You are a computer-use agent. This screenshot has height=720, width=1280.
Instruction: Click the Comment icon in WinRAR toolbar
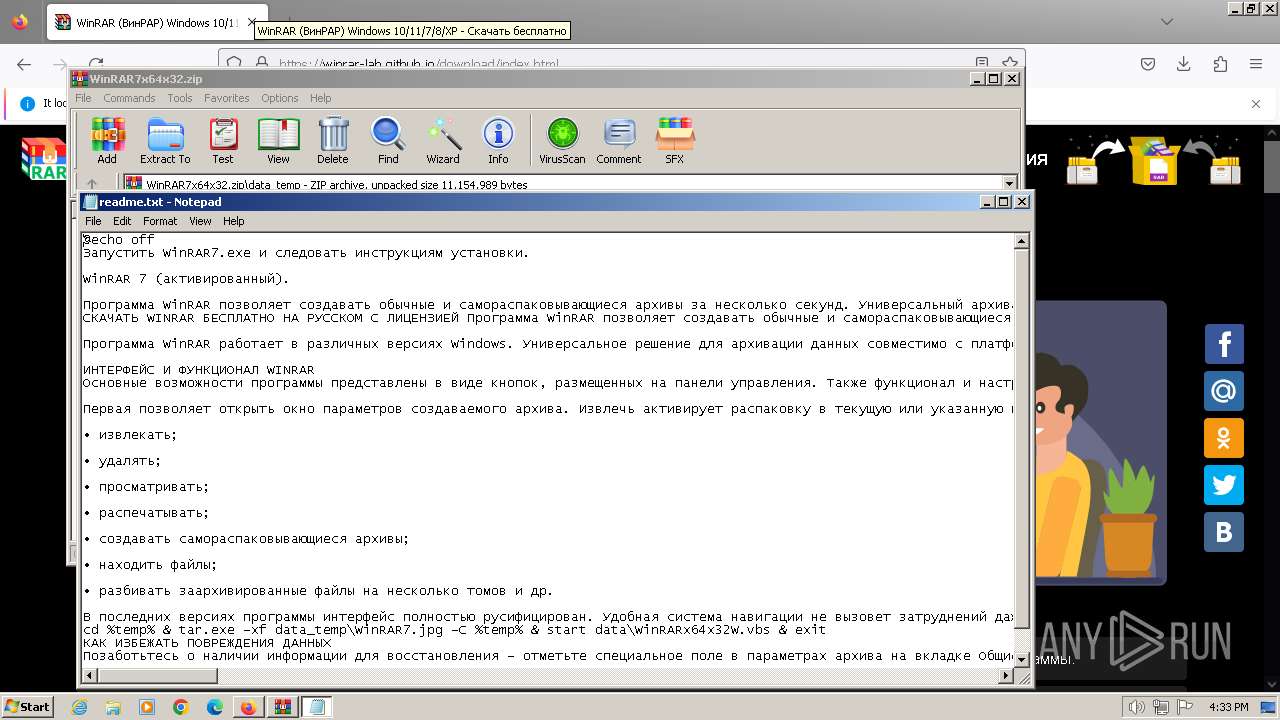(x=619, y=141)
